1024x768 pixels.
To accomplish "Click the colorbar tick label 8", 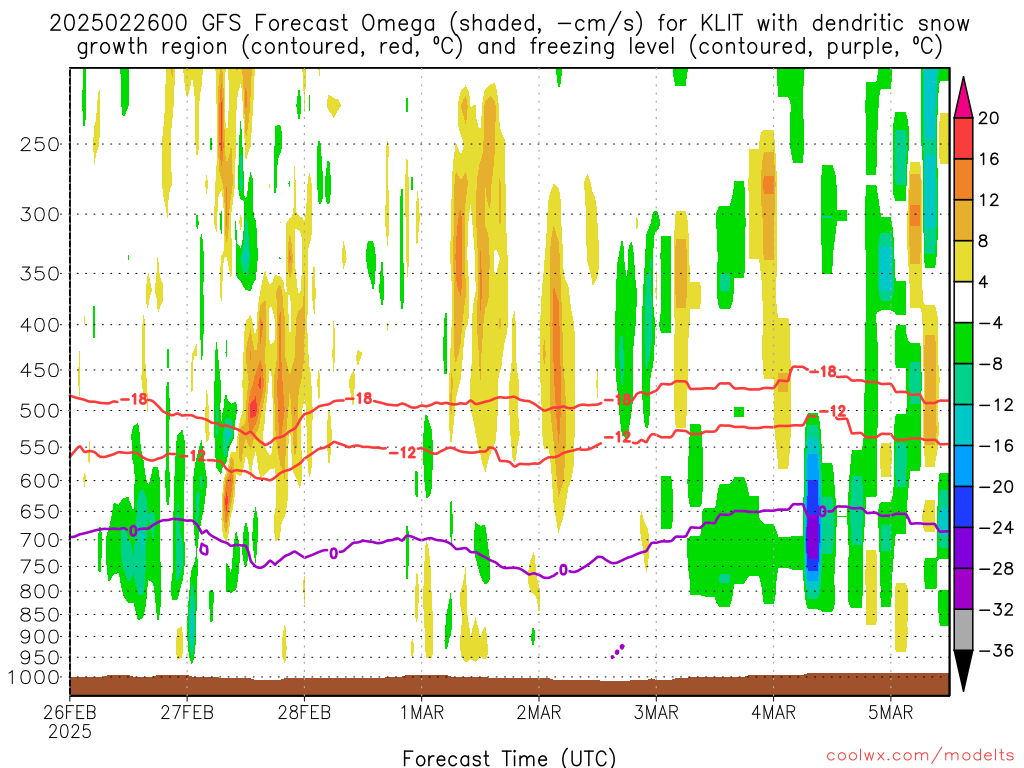I will (984, 241).
